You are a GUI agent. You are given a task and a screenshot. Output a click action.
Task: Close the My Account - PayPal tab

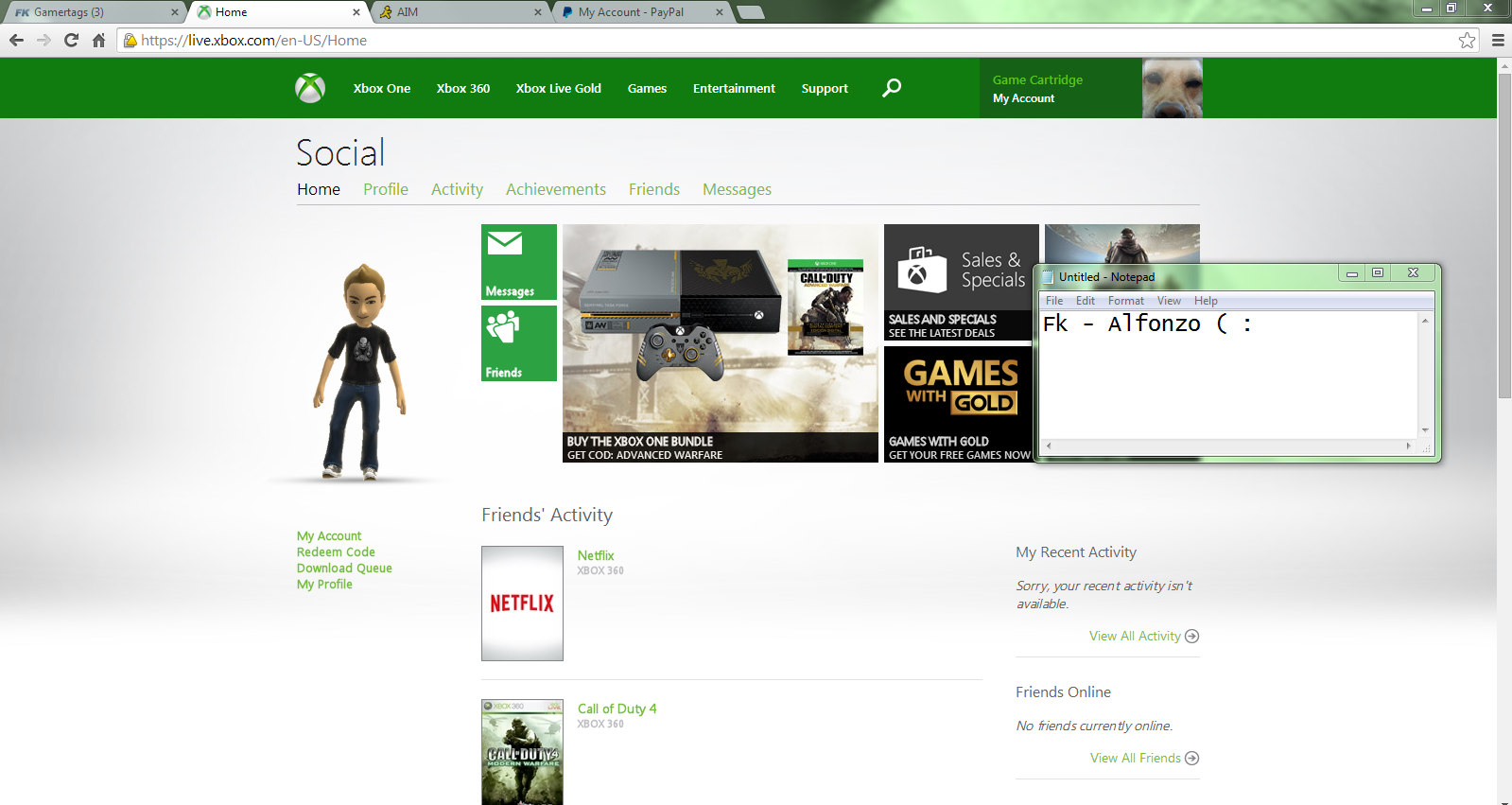pos(720,12)
